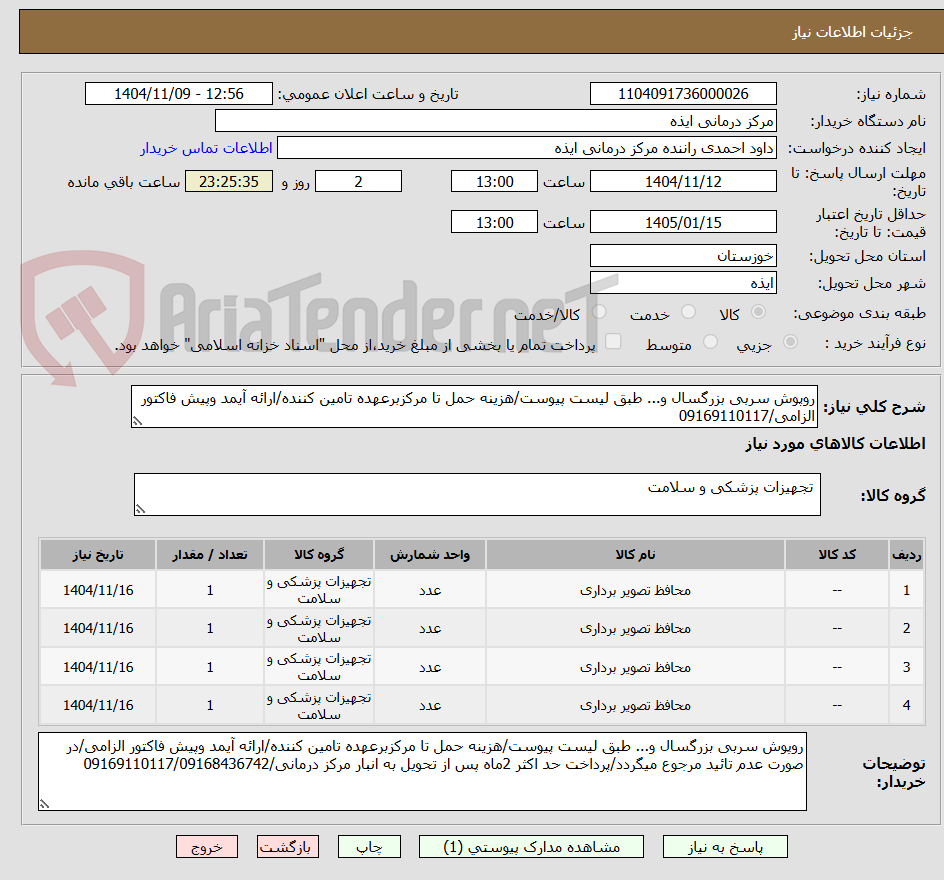Viewport: 944px width, 880px height.
Task: Open اطلاعات تماس خریدار link
Action: [x=206, y=148]
